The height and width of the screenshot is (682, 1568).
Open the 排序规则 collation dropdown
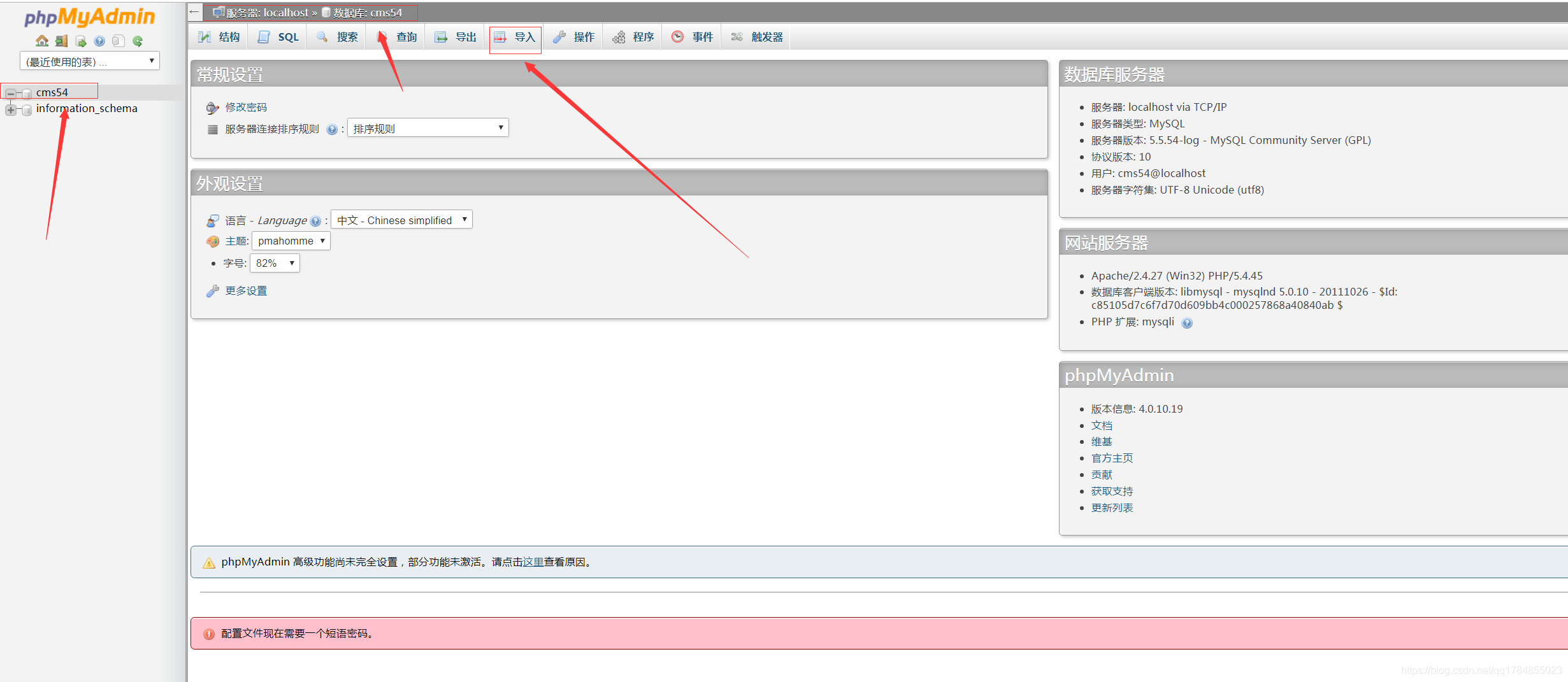pos(428,129)
